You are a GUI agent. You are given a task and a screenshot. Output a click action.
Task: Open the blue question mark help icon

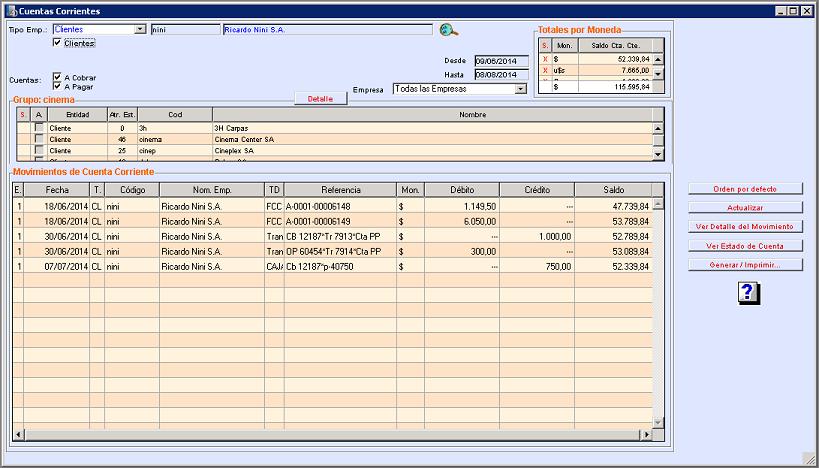click(x=749, y=294)
